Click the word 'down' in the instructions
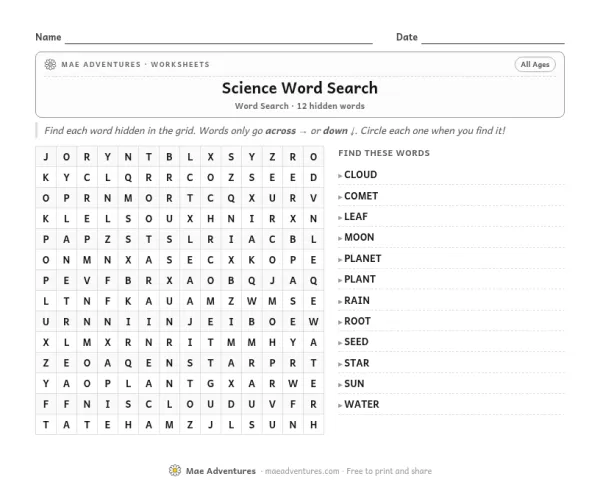Viewport: 600px width, 499px height. 335,131
